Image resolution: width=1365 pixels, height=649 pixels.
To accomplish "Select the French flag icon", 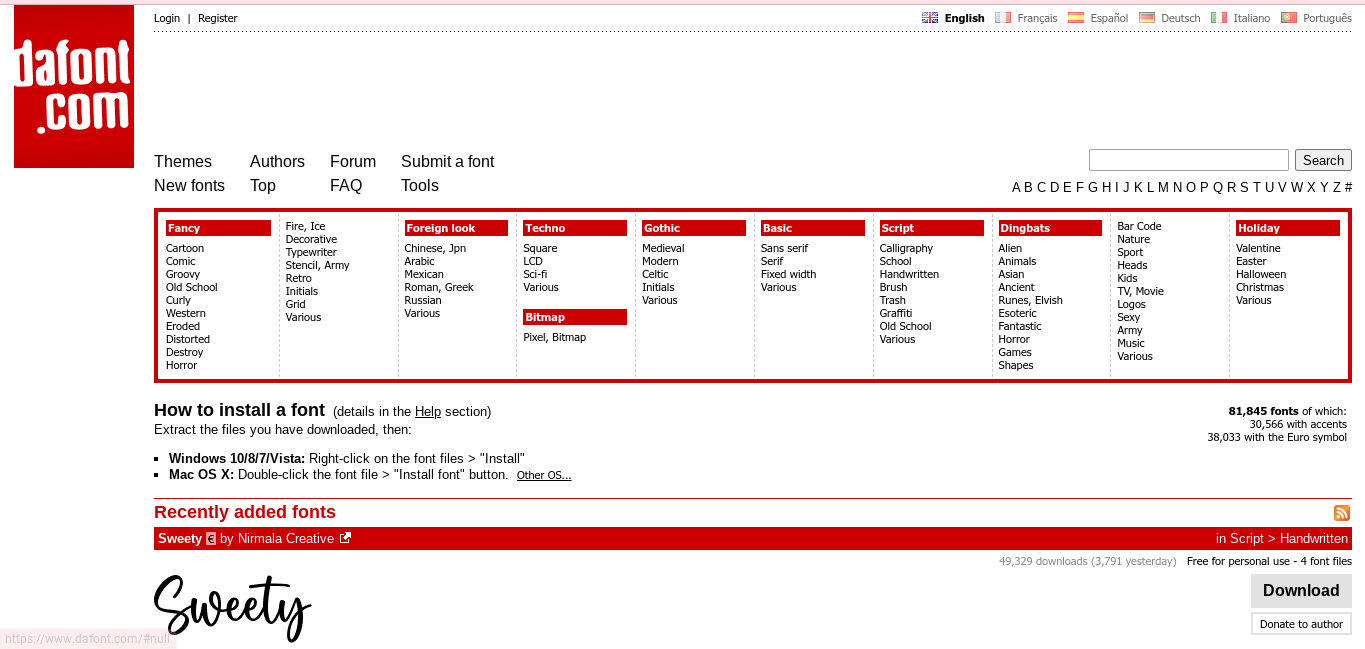I will point(1003,18).
